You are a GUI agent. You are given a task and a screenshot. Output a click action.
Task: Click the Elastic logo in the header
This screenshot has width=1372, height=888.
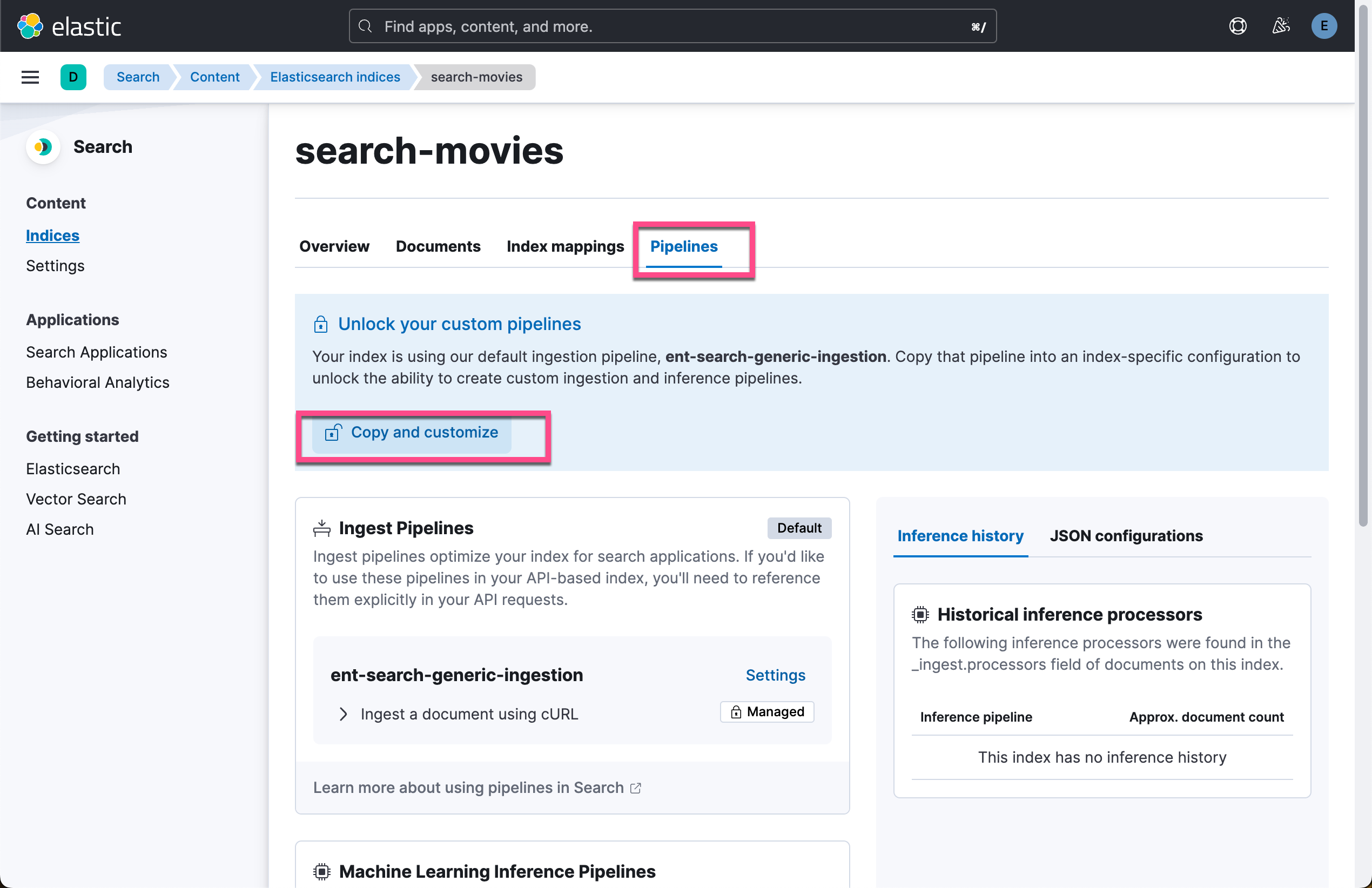click(x=70, y=26)
